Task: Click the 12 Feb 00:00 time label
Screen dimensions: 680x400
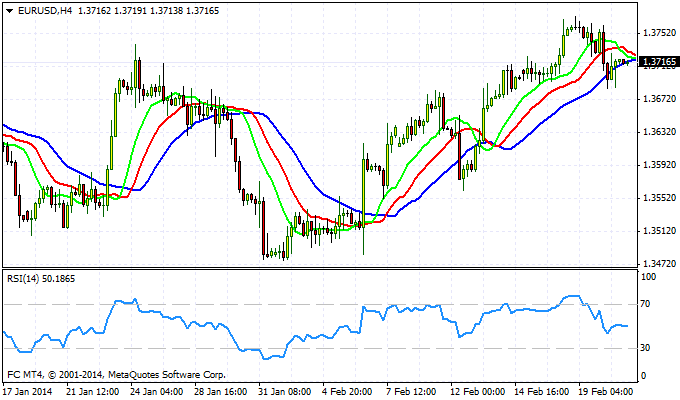Action: (x=478, y=392)
